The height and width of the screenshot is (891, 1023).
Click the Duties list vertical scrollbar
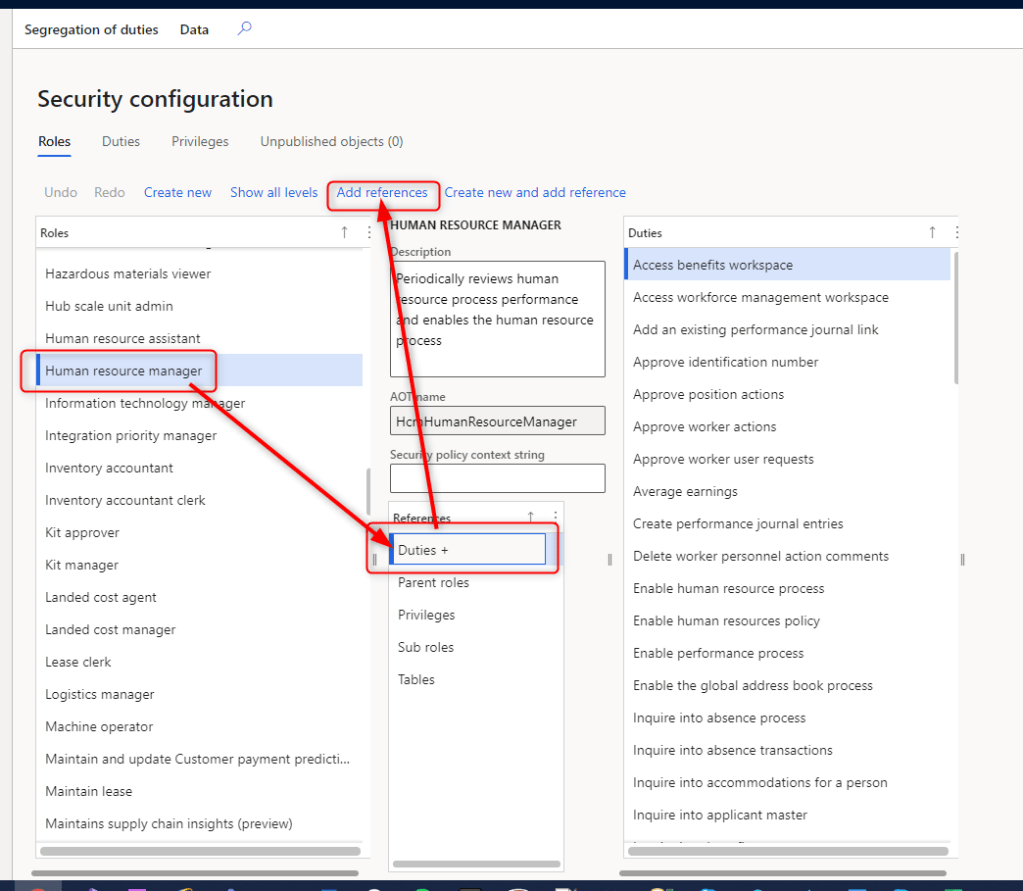(x=955, y=320)
